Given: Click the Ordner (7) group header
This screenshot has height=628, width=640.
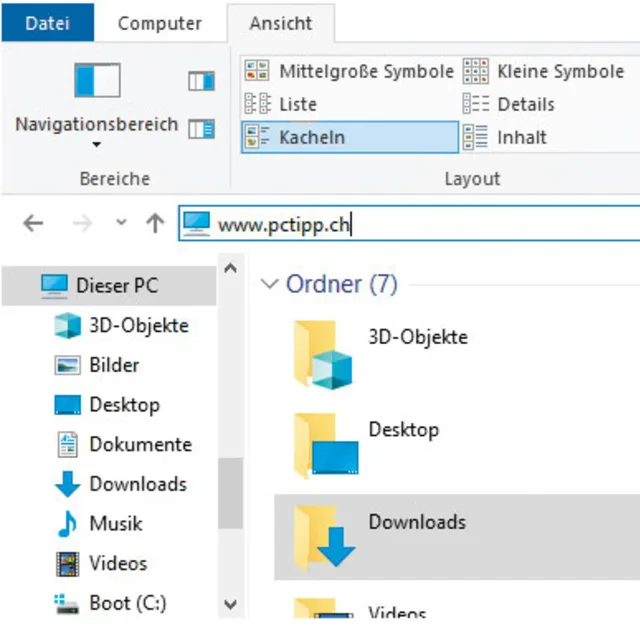Looking at the screenshot, I should pyautogui.click(x=342, y=284).
